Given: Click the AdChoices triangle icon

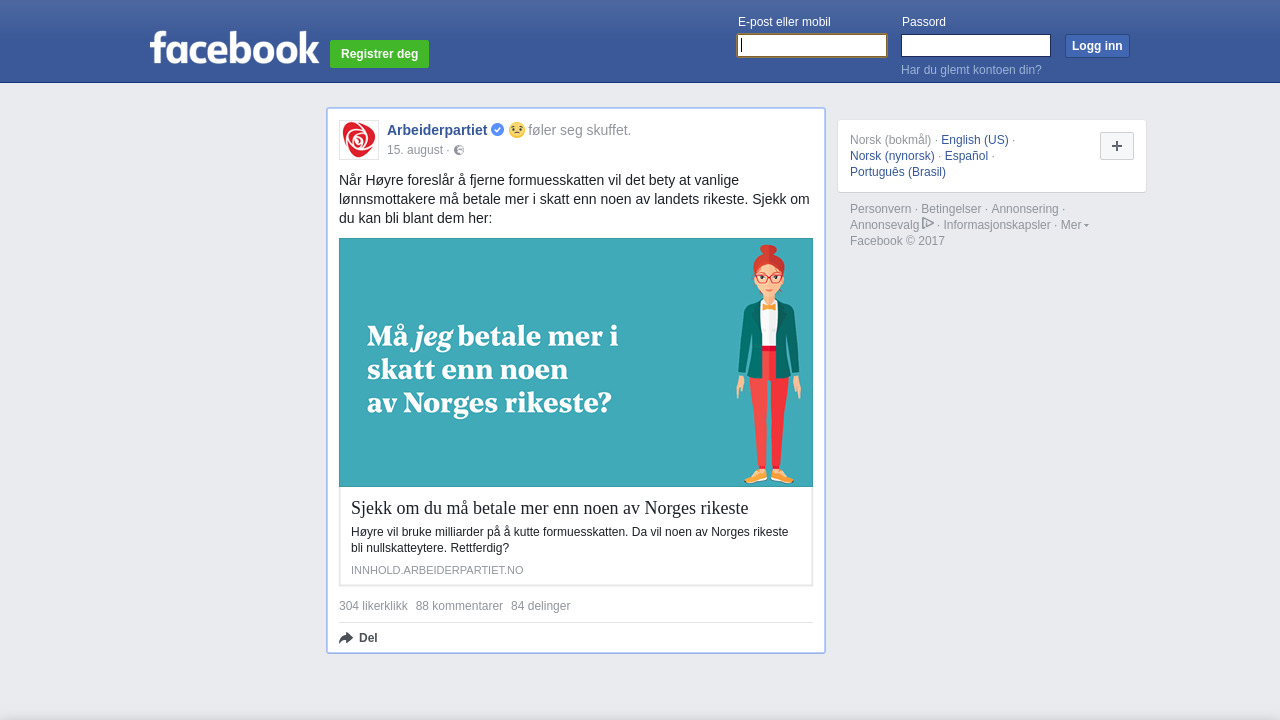Looking at the screenshot, I should point(928,224).
